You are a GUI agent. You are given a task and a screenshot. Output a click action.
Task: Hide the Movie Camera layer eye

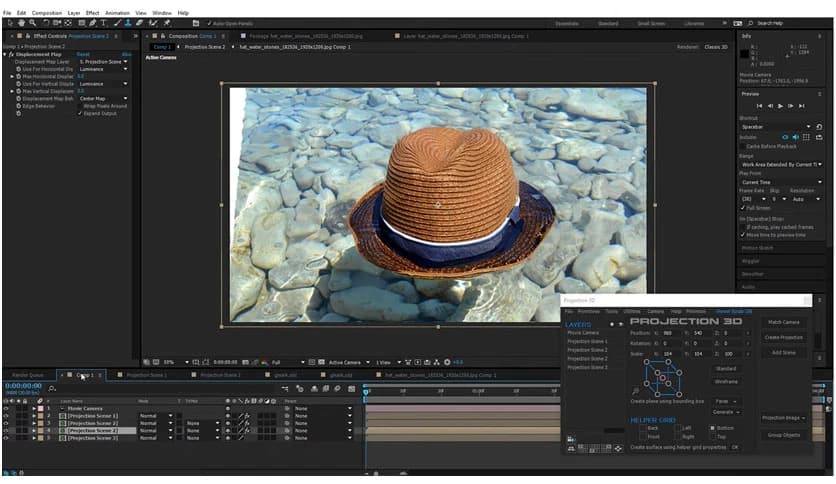point(6,408)
